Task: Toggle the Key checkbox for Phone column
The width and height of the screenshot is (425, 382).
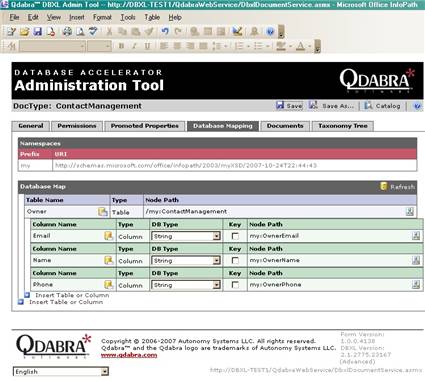Action: coord(235,285)
